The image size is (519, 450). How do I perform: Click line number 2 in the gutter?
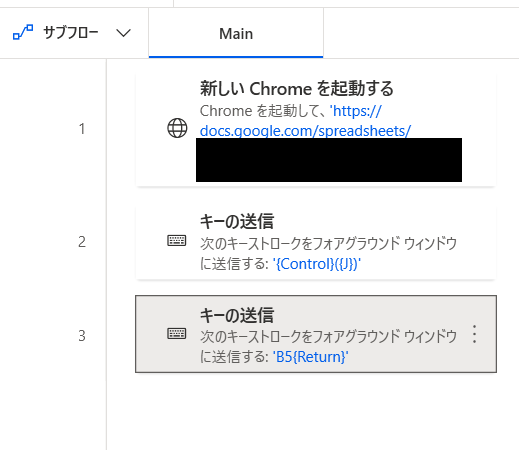82,242
